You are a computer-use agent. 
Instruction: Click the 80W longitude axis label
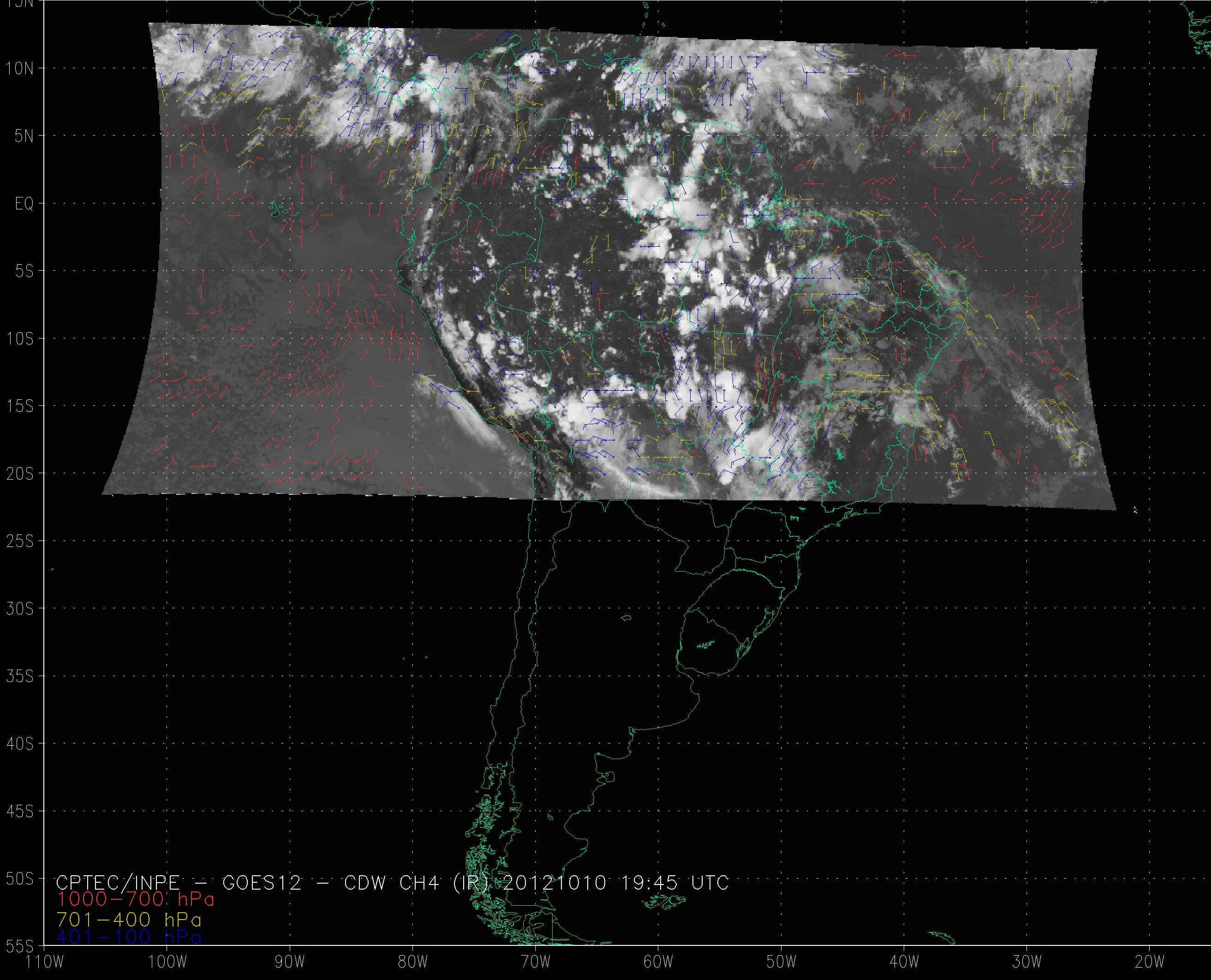[413, 962]
